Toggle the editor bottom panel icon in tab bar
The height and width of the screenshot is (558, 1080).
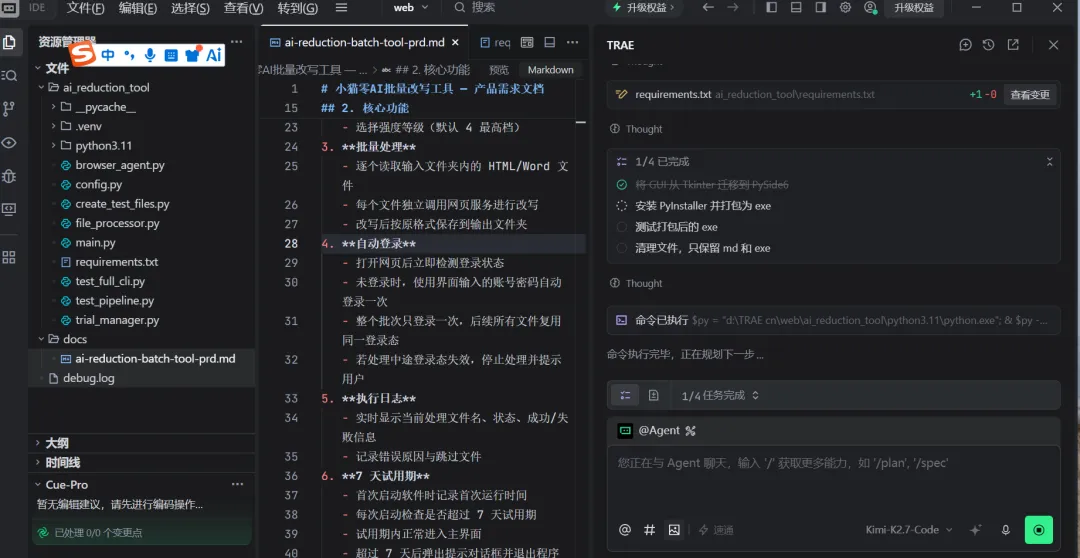click(550, 42)
